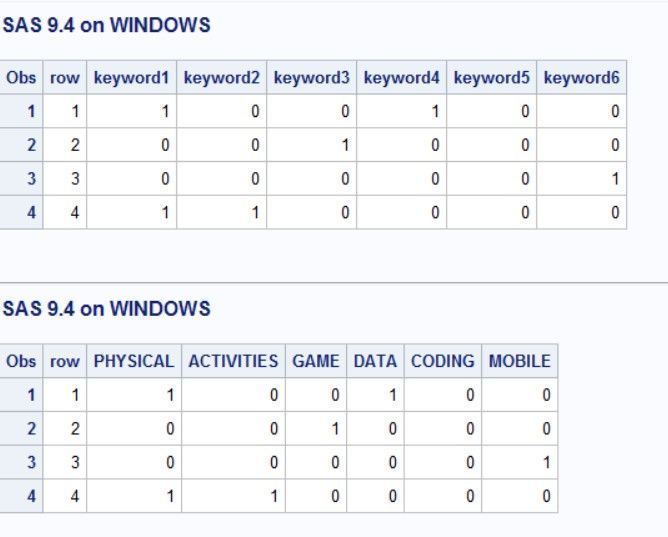
Task: Select the ACTIVITIES column header
Action: pos(233,361)
